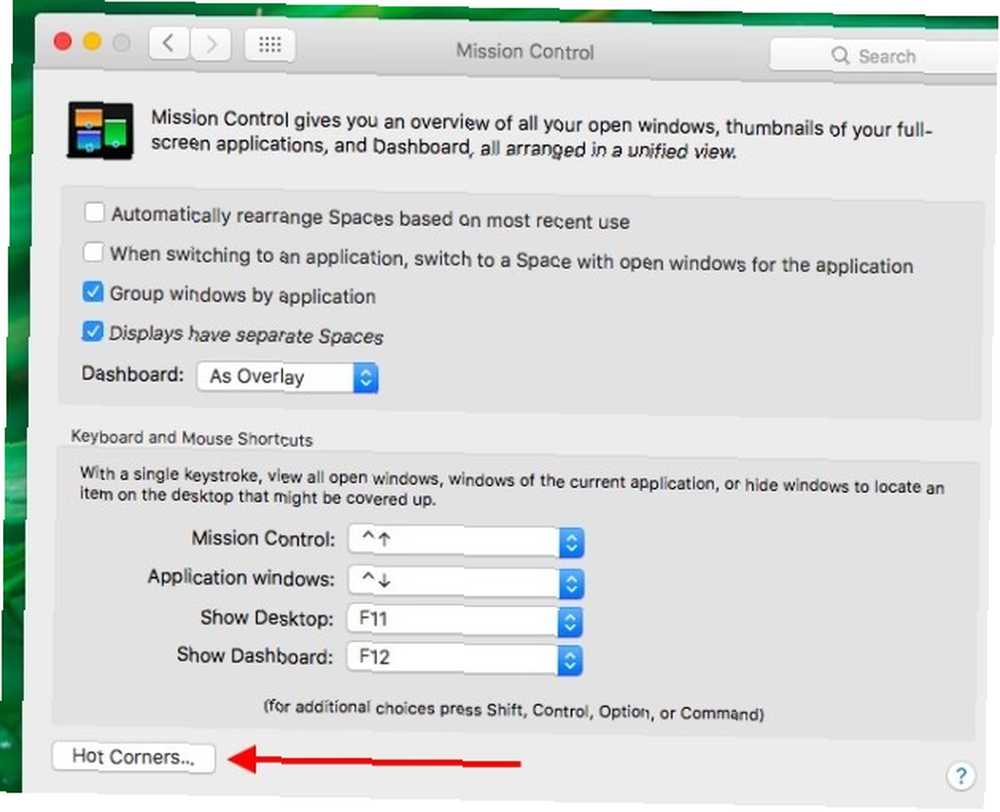Click the Application windows: label

click(x=241, y=577)
